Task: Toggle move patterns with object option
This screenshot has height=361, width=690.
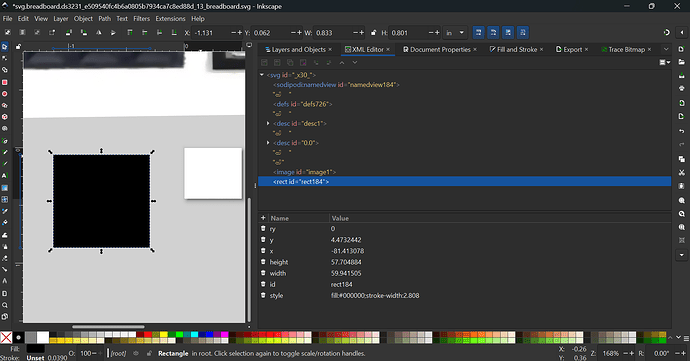Action: click(523, 33)
